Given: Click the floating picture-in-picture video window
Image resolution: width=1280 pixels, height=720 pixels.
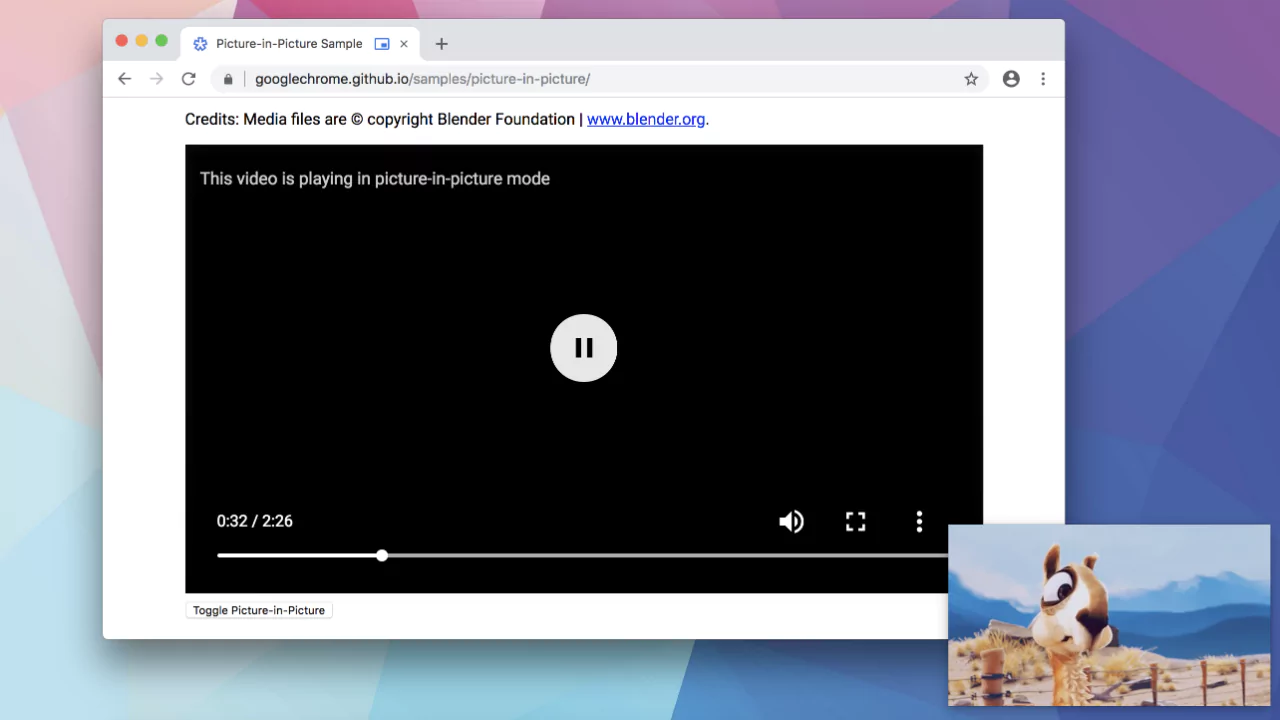Looking at the screenshot, I should tap(1108, 615).
